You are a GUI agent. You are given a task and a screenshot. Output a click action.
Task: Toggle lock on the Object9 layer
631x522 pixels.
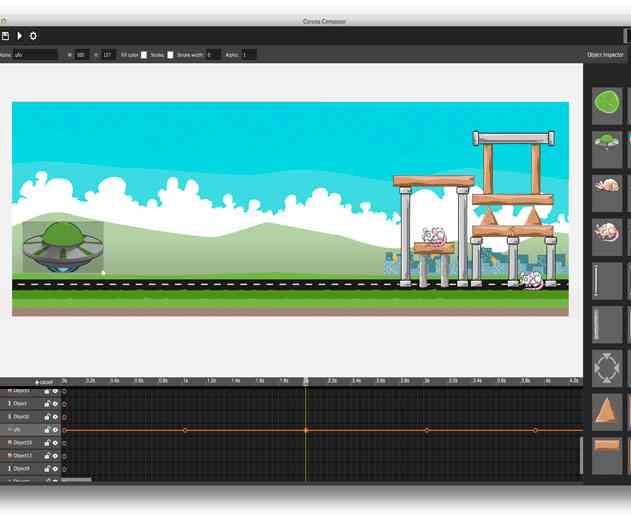47,469
